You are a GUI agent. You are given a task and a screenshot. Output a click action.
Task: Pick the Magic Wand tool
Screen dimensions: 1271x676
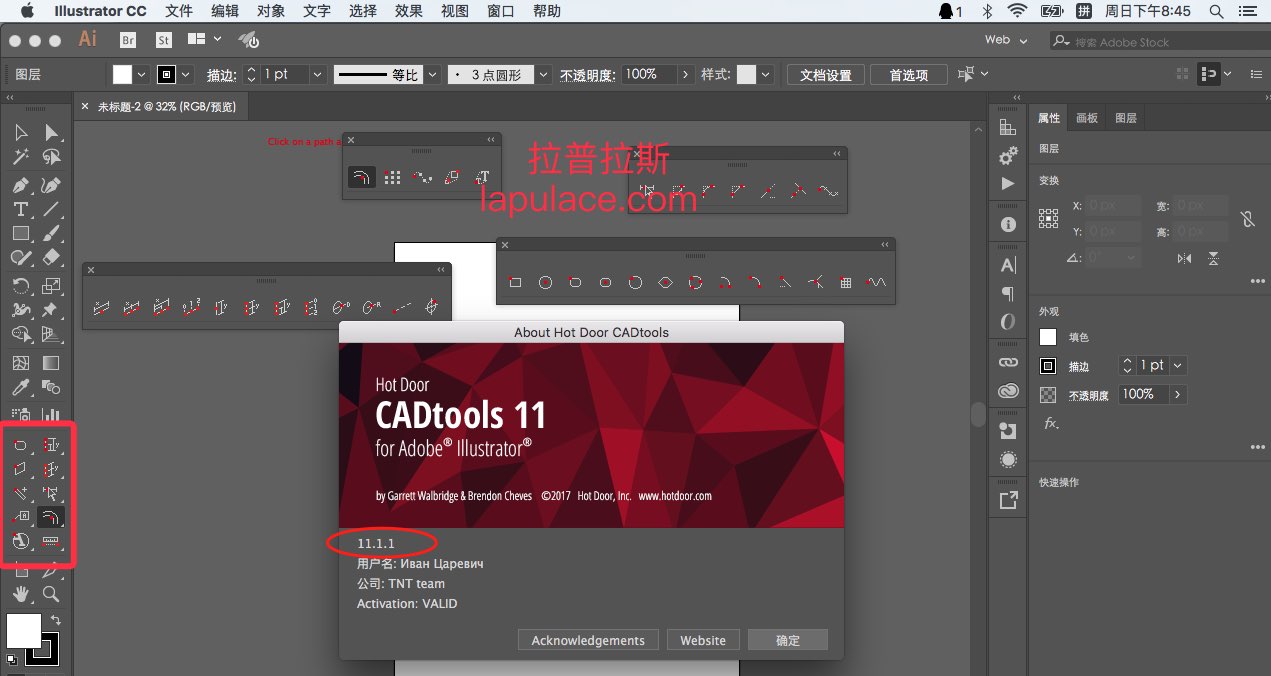pyautogui.click(x=21, y=158)
